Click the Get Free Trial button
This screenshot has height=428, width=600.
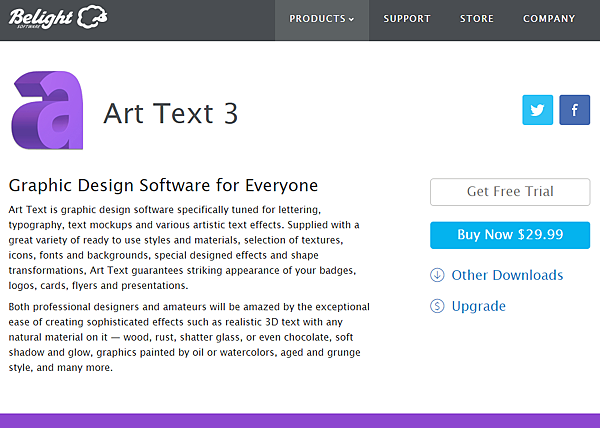click(510, 192)
